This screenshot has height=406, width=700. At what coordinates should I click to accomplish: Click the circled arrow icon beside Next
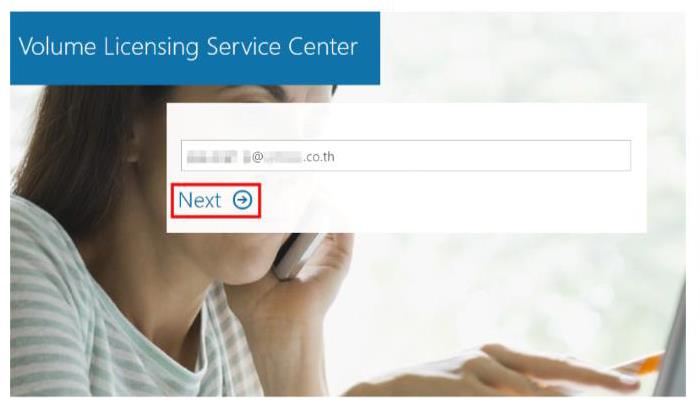click(242, 200)
